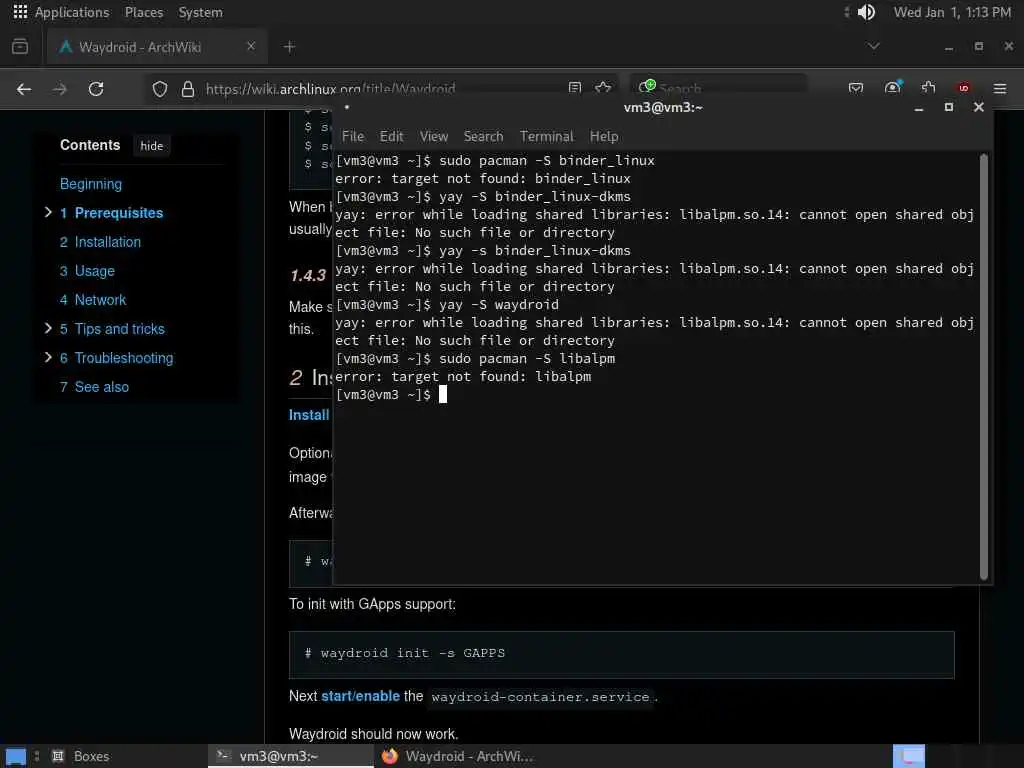Click the date and time clock

pyautogui.click(x=952, y=12)
